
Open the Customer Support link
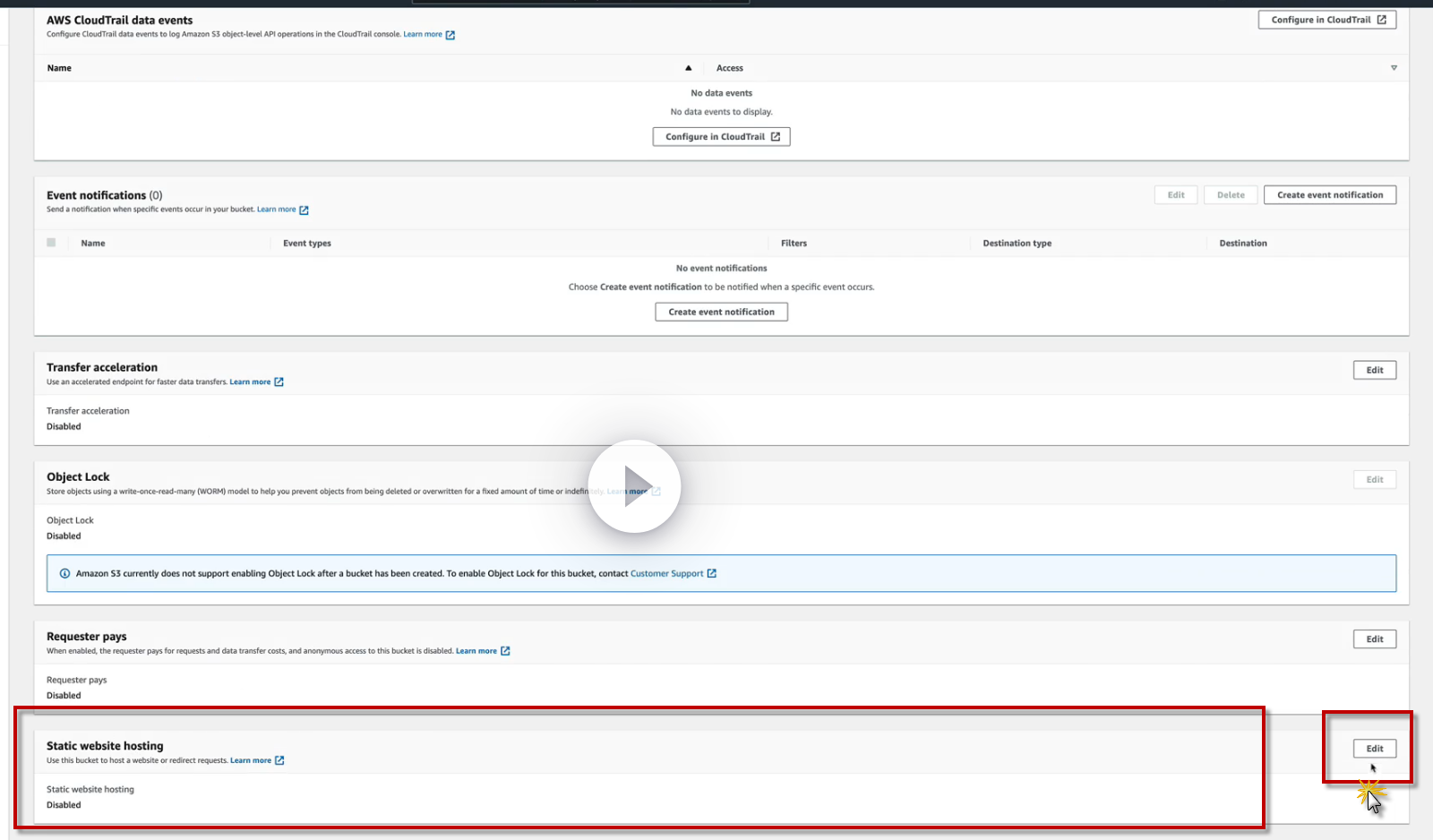tap(667, 574)
